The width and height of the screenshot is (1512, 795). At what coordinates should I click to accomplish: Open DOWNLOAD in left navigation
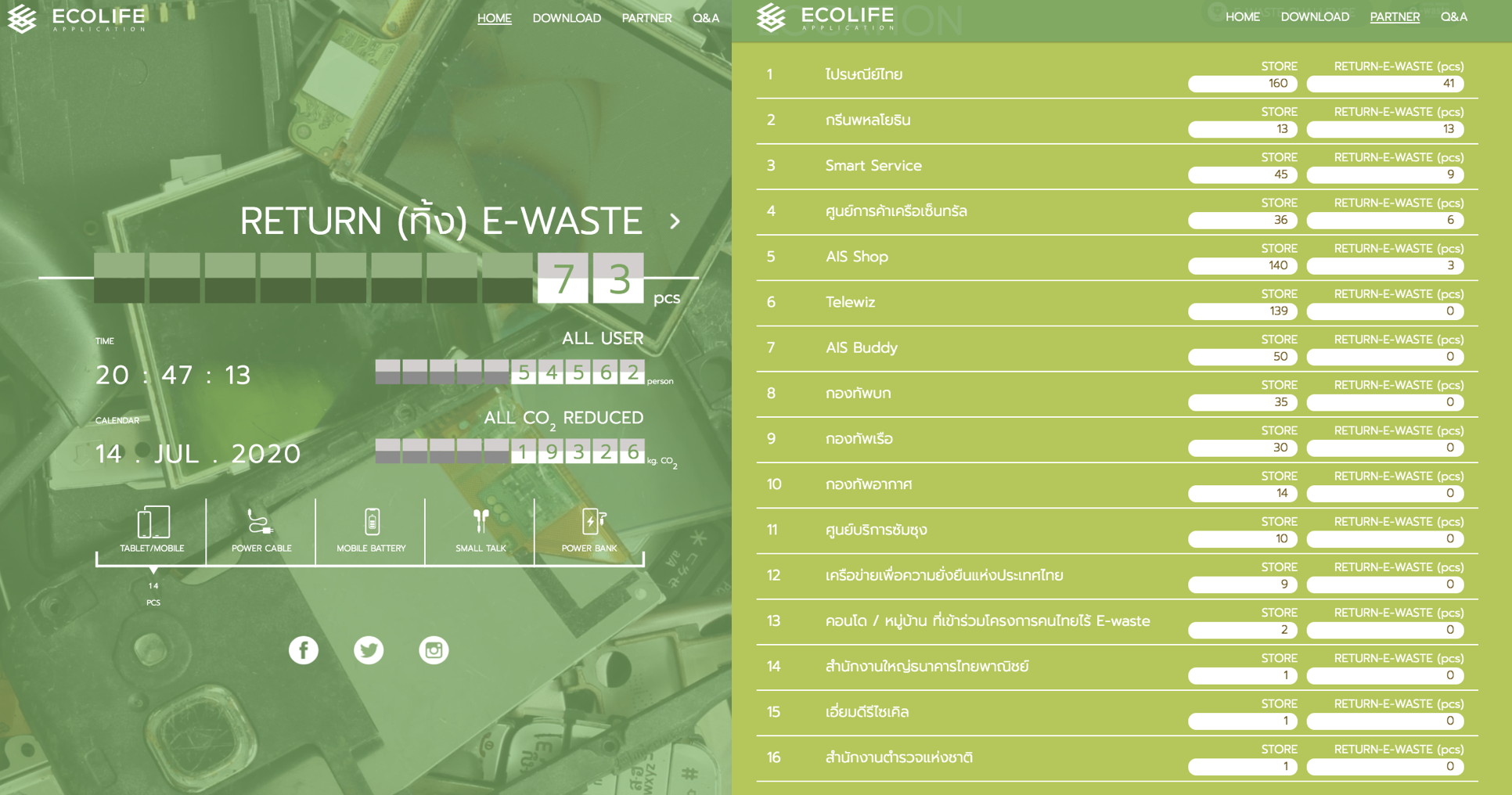[567, 18]
